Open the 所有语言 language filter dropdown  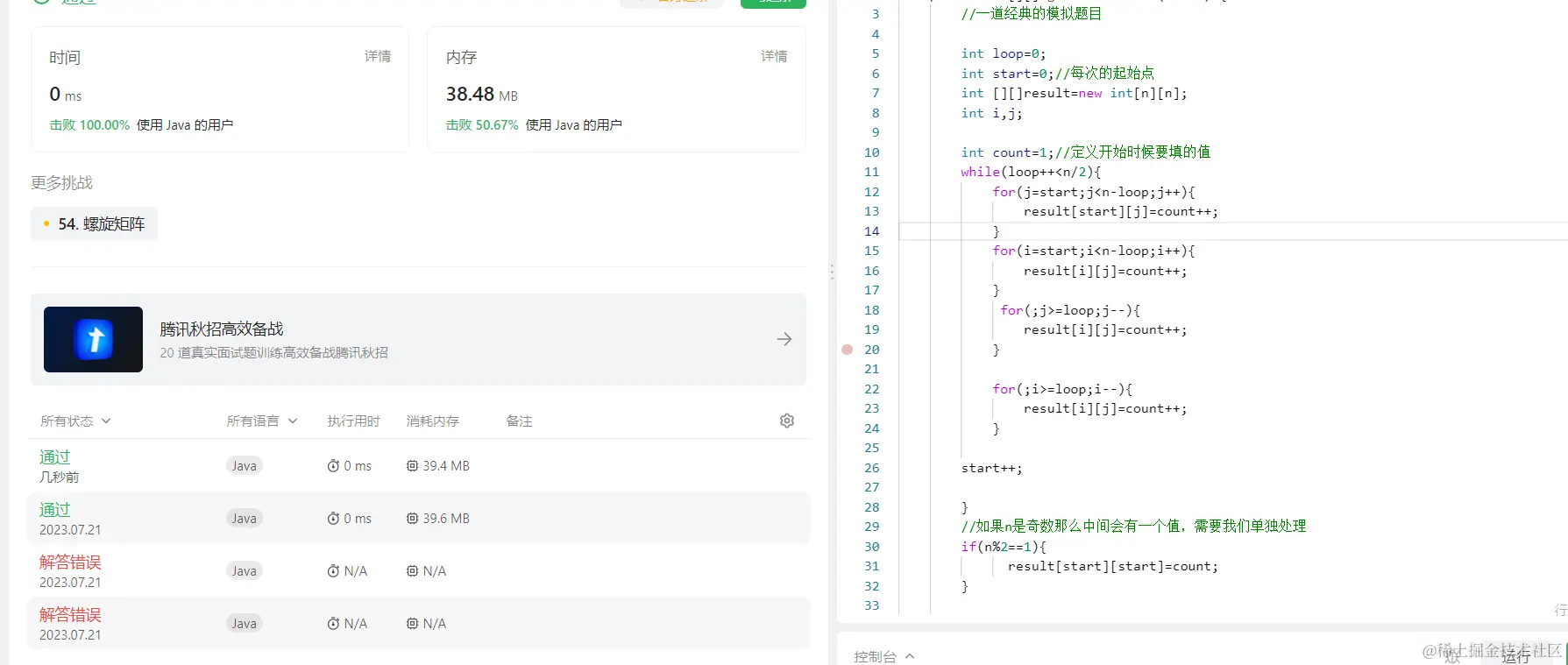pyautogui.click(x=262, y=421)
